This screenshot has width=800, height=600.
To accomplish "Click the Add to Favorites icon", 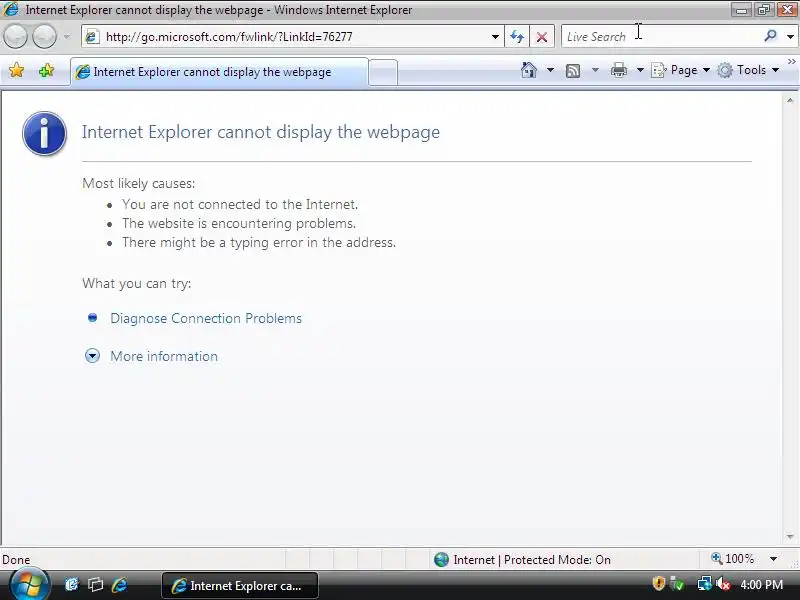I will [x=46, y=70].
